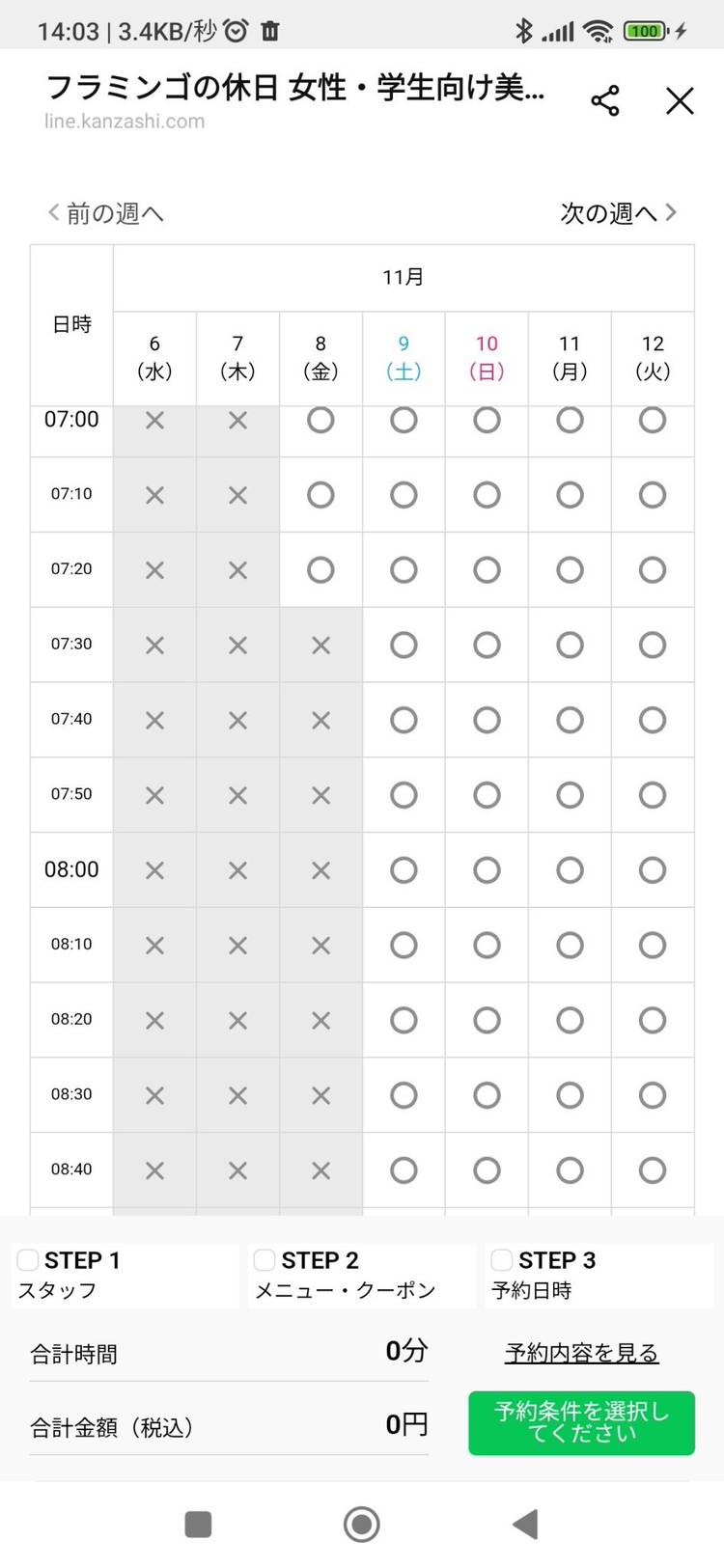Image resolution: width=724 pixels, height=1568 pixels.
Task: Toggle the STEP 2 メニュー・クーポン checkbox
Action: pyautogui.click(x=265, y=1259)
